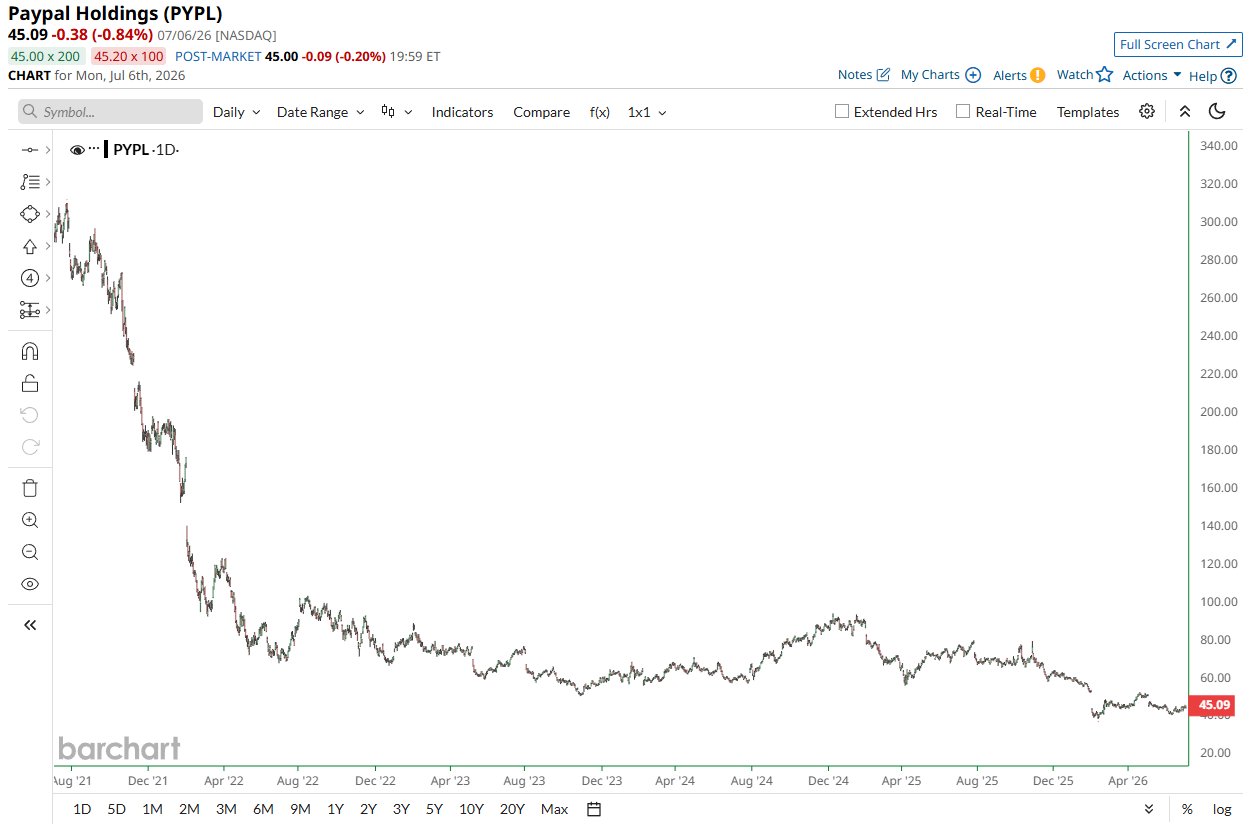The image size is (1251, 827).
Task: Select the measurement and projection tool
Action: [30, 310]
